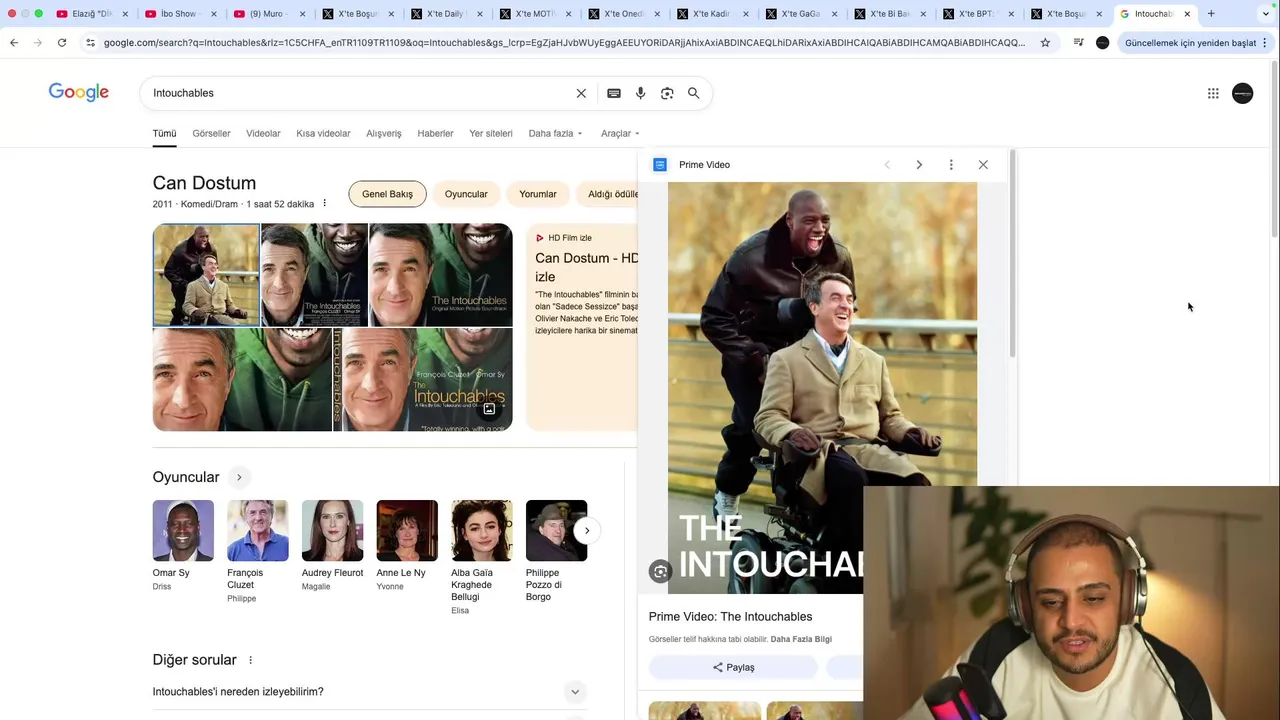The image size is (1280, 720).
Task: Show the next cast members arrow
Action: tap(587, 531)
